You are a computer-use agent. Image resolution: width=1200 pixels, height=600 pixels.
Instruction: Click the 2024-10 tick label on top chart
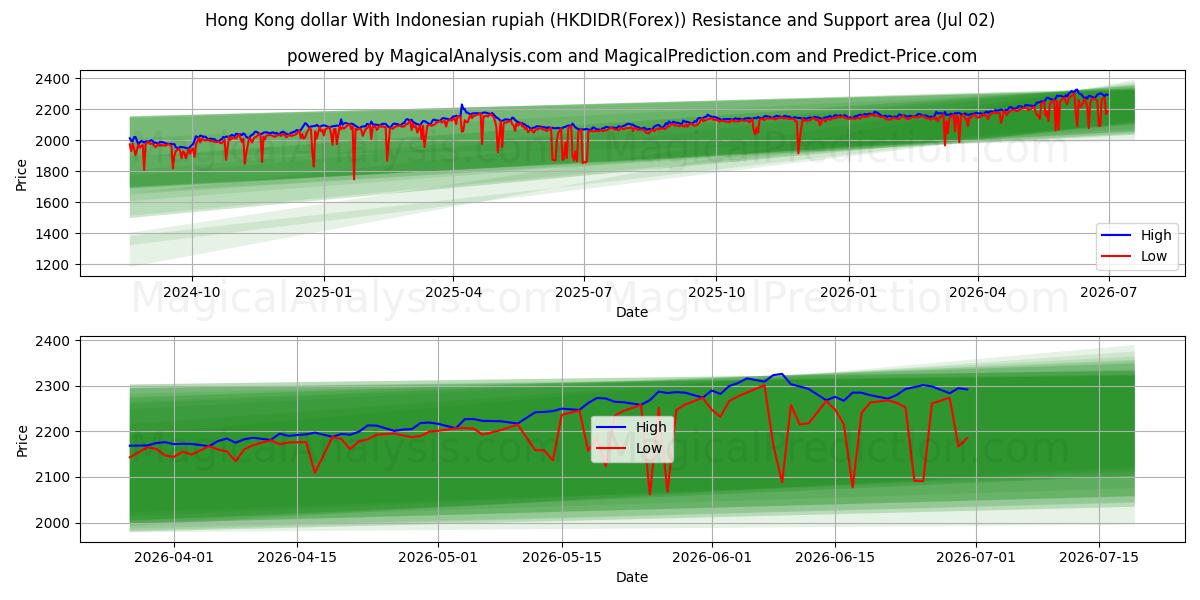192,293
